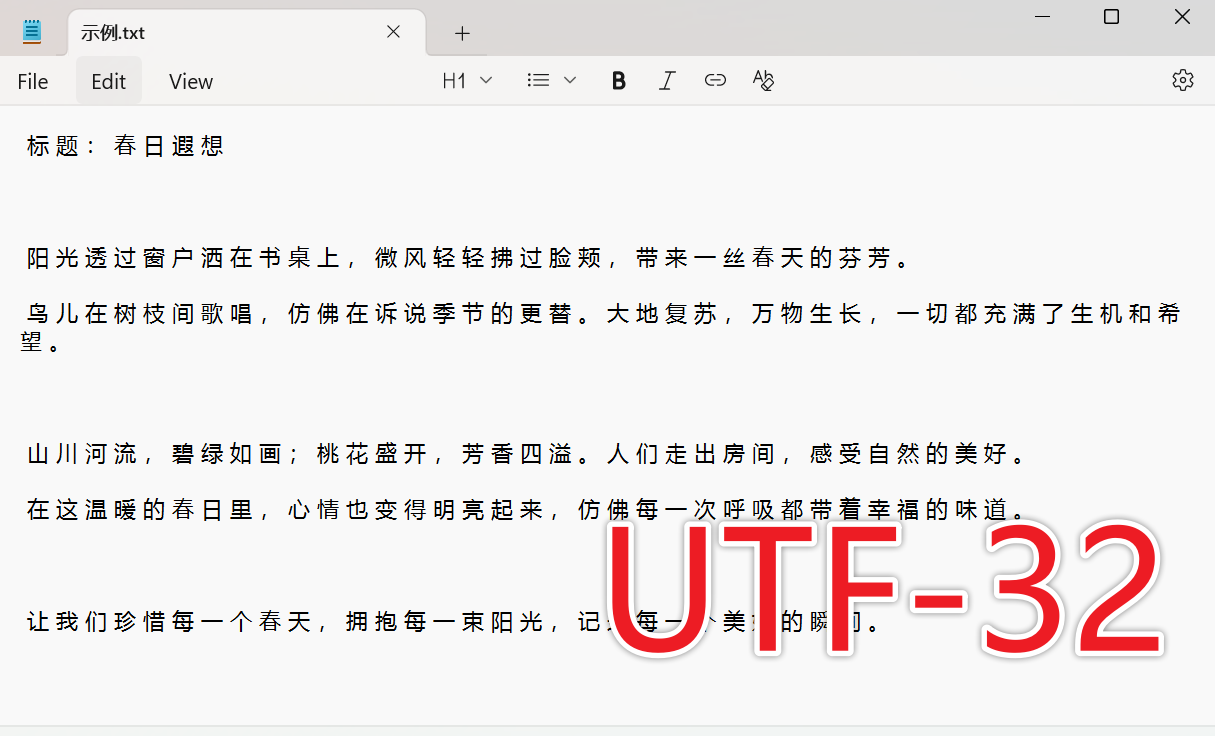Click the Notepad app icon

(30, 30)
